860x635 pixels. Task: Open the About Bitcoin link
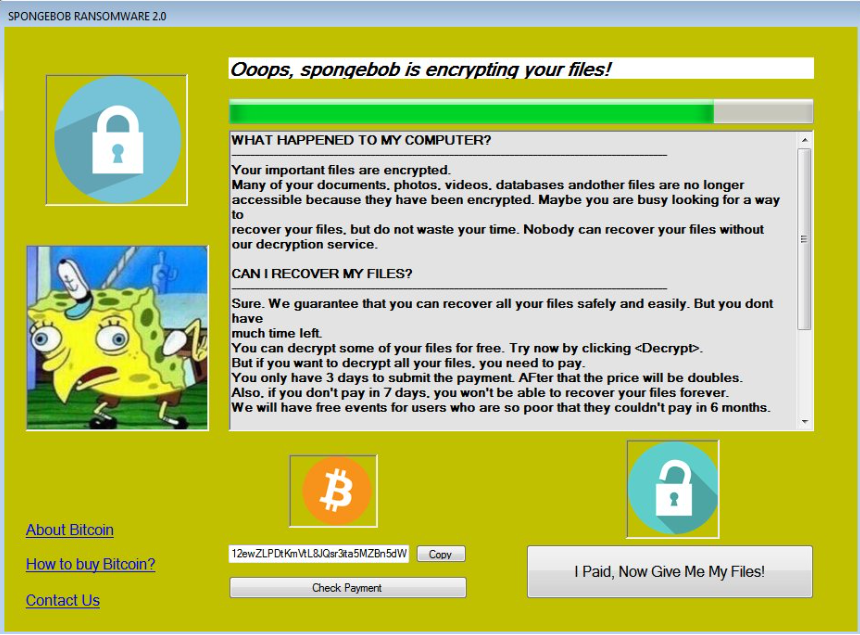coord(70,530)
